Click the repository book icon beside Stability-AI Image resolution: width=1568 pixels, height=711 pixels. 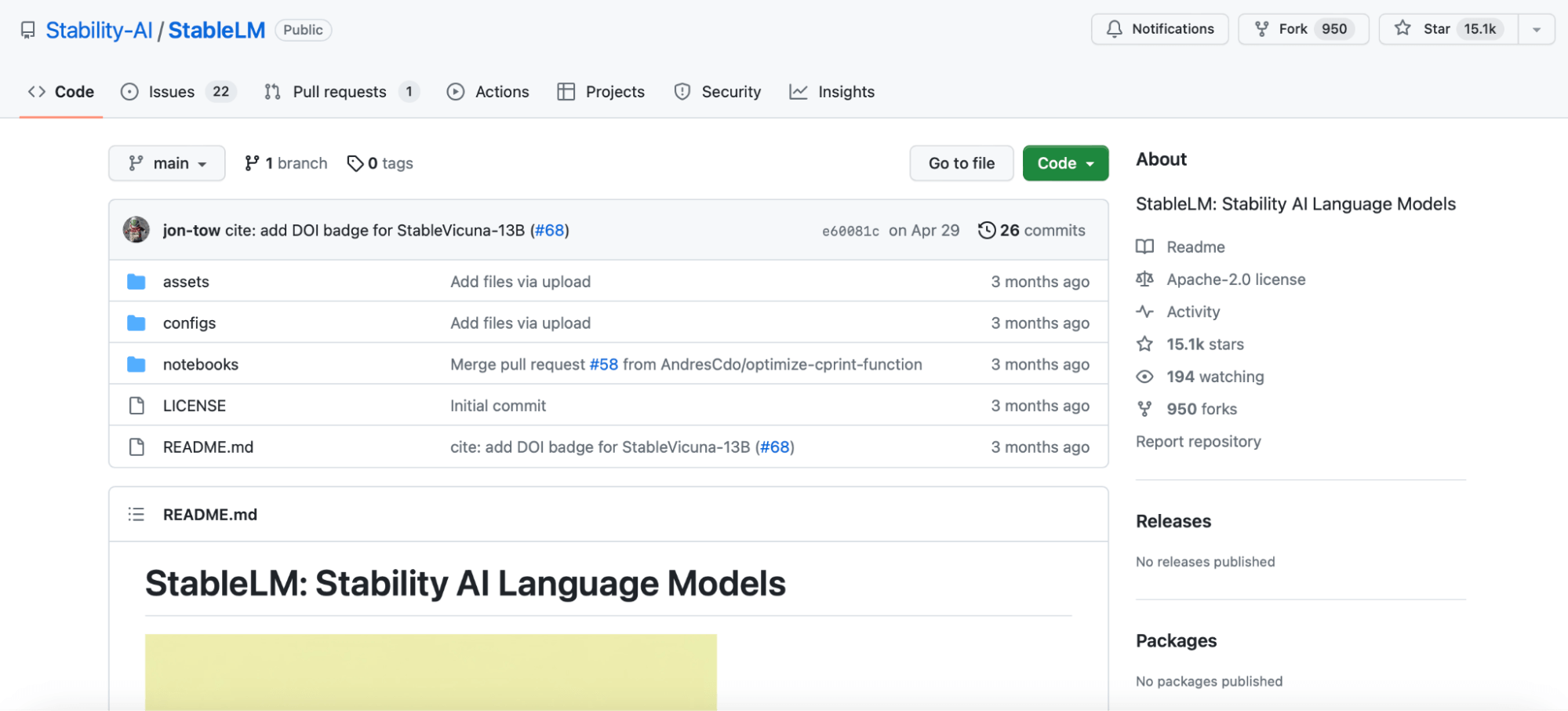[x=27, y=30]
